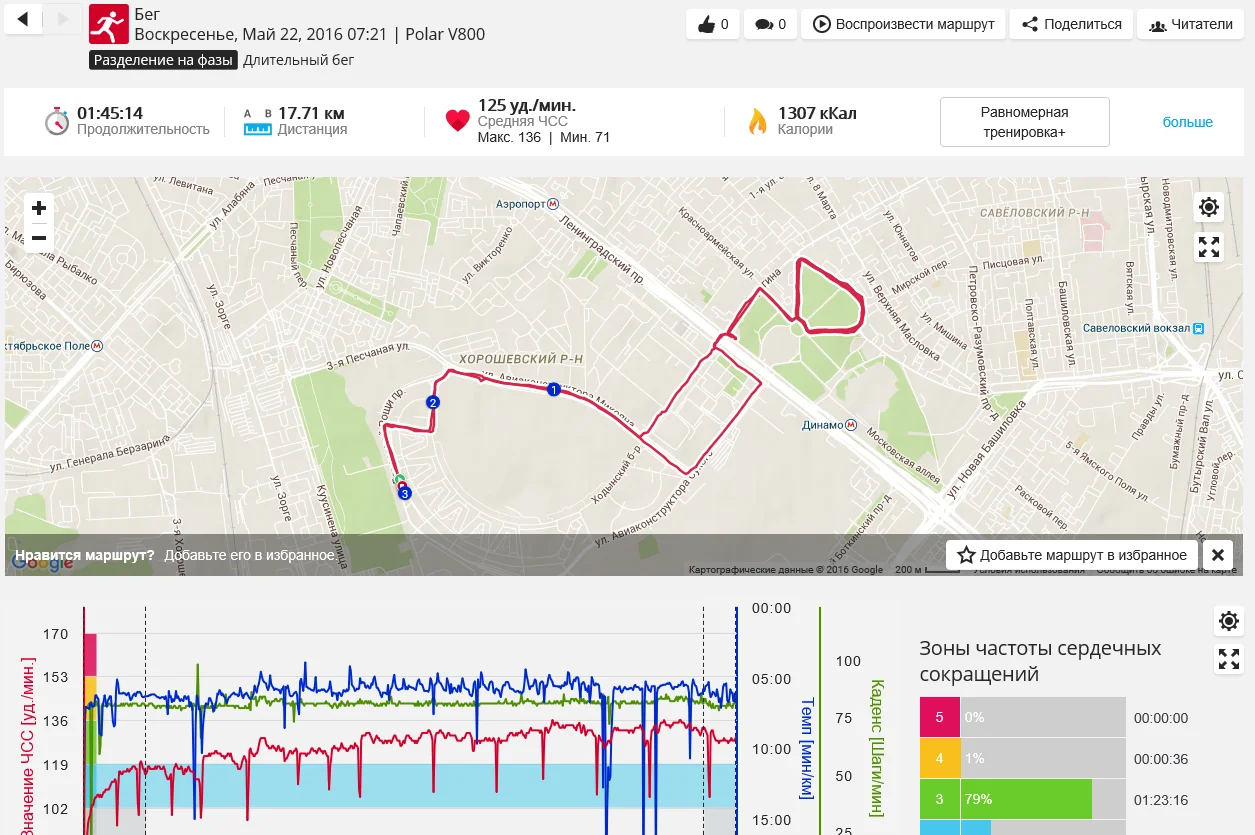Open map settings gear icon

pos(1209,207)
